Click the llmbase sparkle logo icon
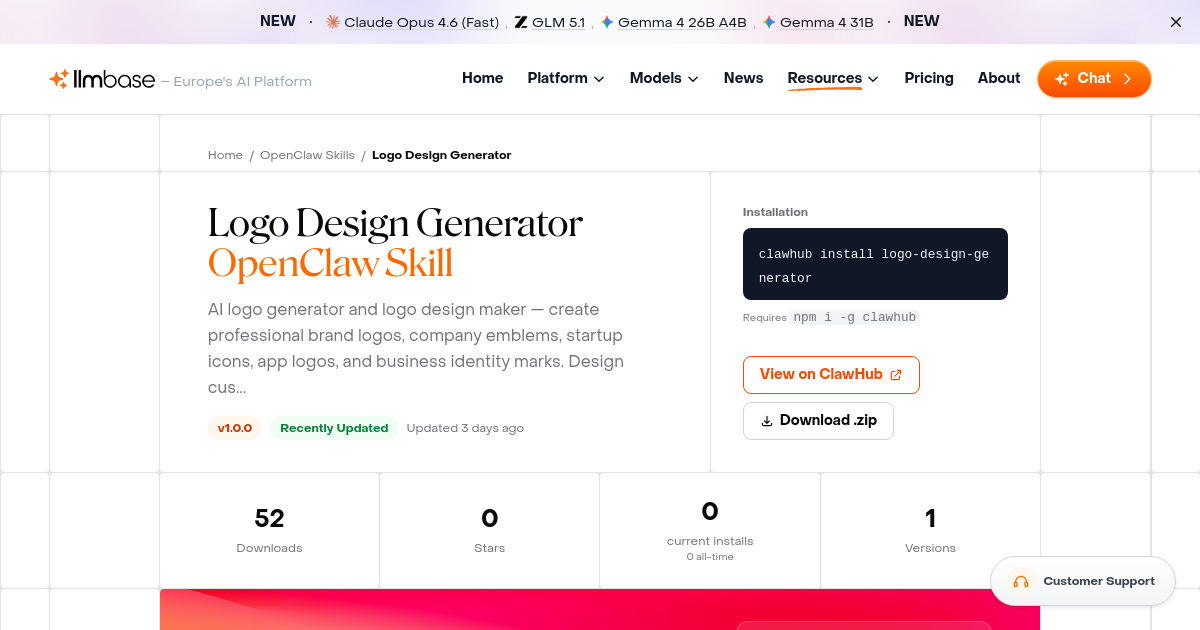1200x630 pixels. [x=58, y=78]
